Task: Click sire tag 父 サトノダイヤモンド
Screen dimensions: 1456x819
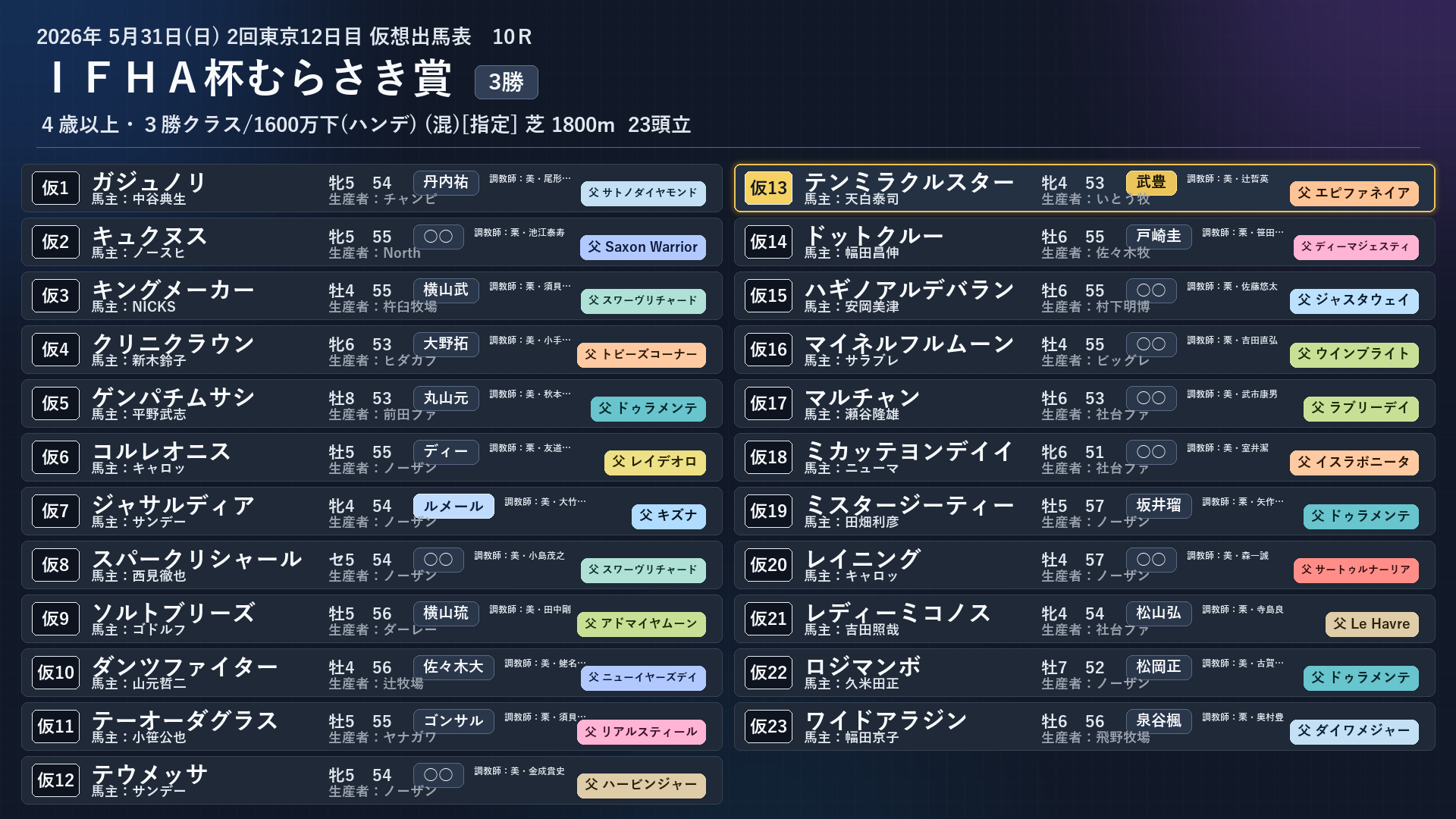Action: pos(643,193)
